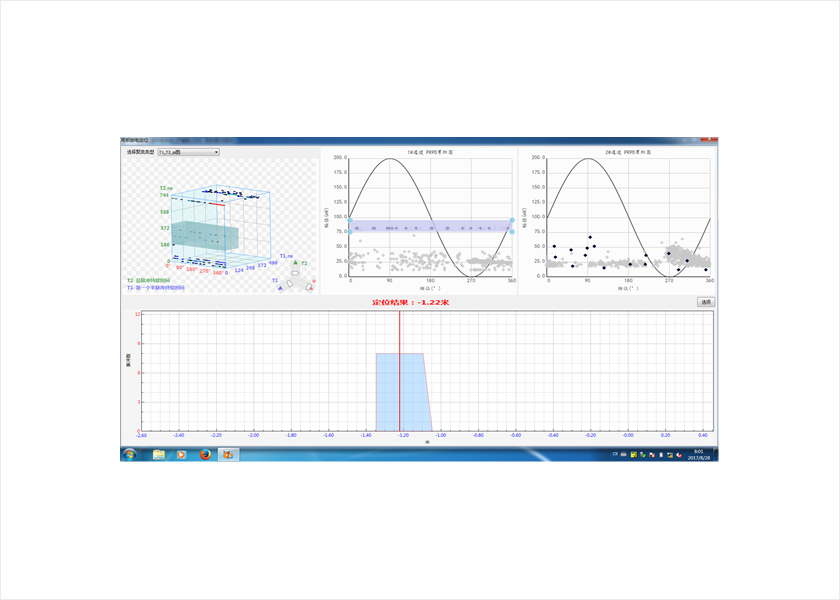Grab the upper-left handle of PRPD selection band
Viewport: 840px width, 600px height.
[349, 220]
